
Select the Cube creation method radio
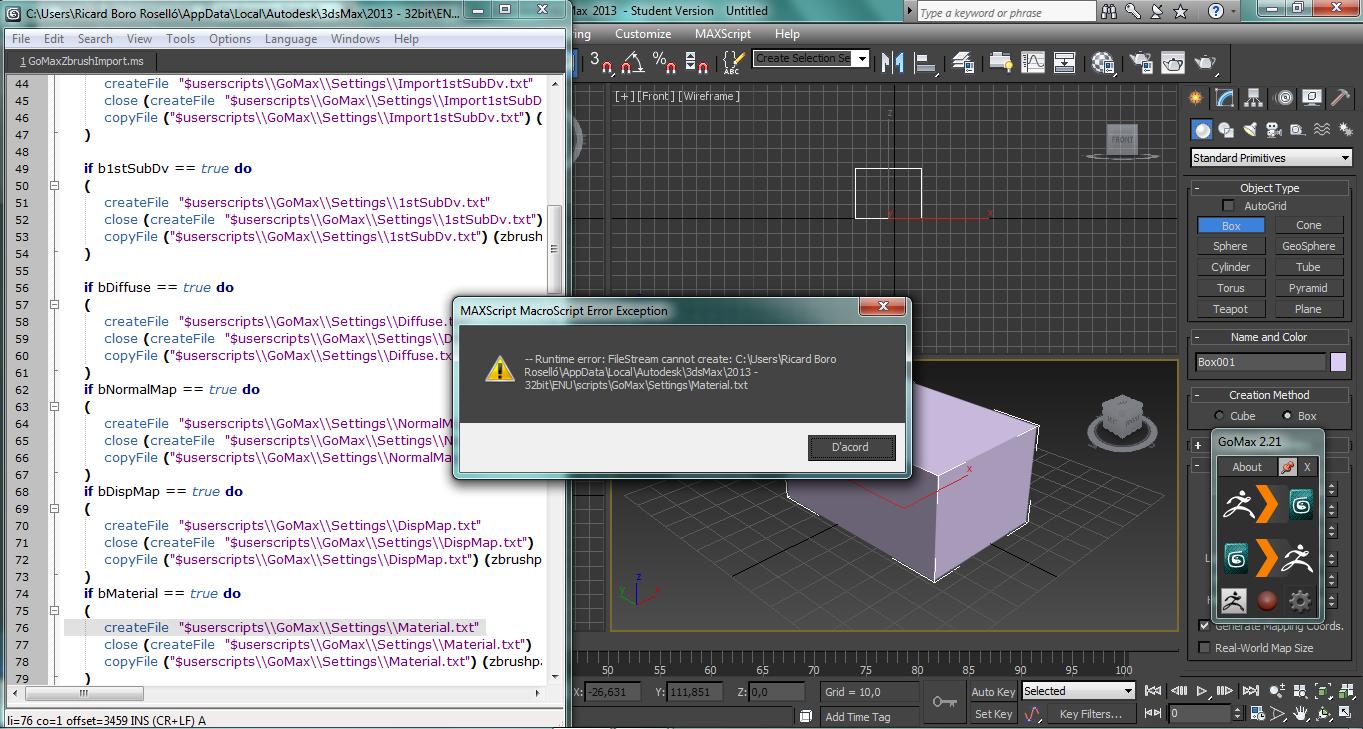(x=1219, y=416)
